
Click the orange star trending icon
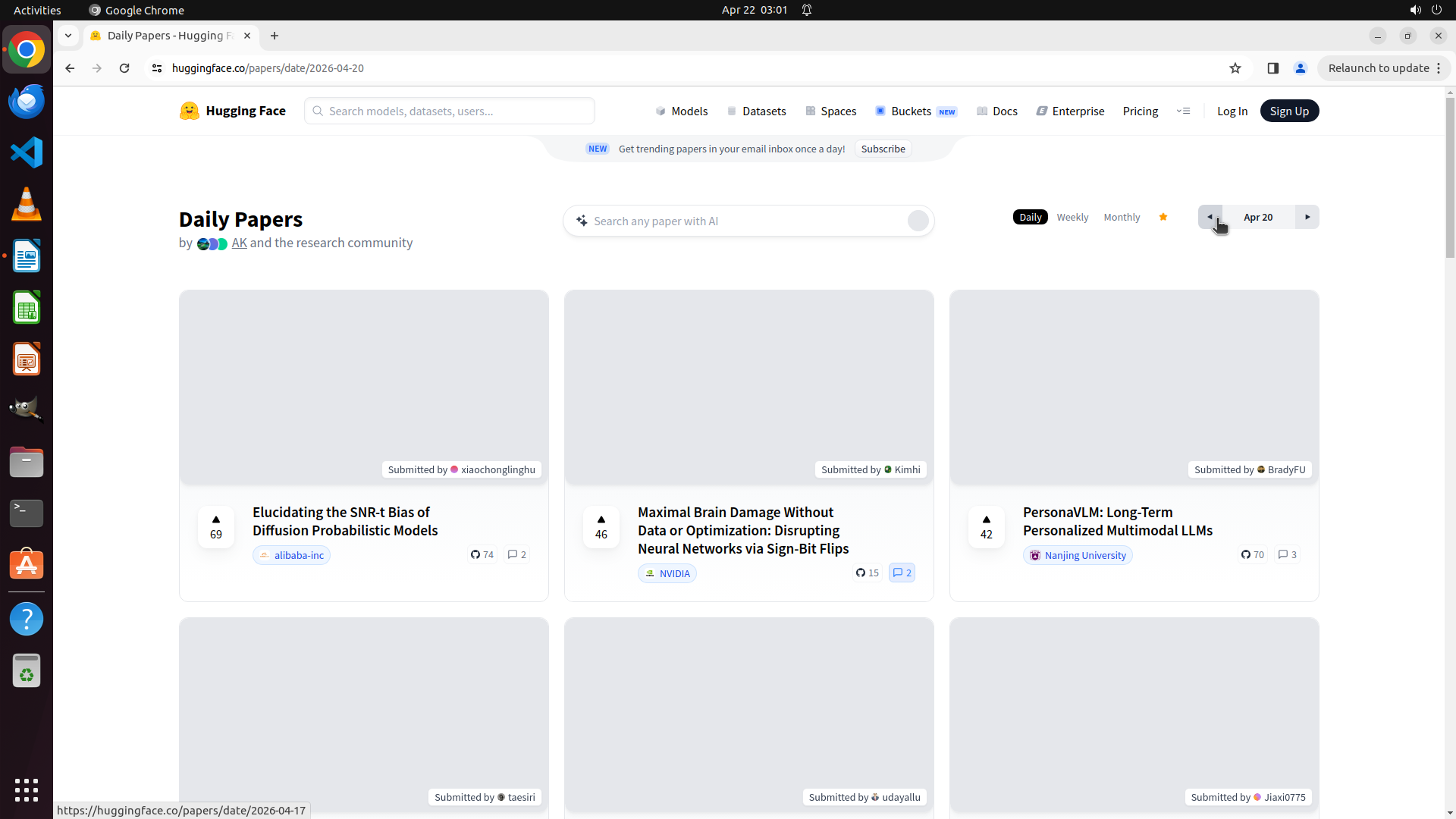pyautogui.click(x=1163, y=217)
